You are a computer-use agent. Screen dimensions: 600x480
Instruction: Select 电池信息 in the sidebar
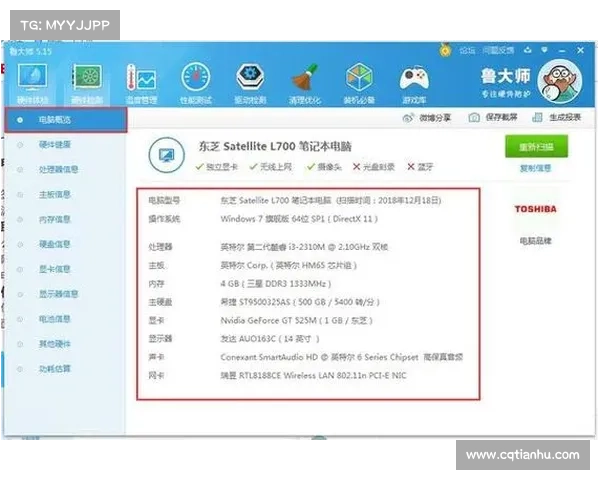coord(55,319)
